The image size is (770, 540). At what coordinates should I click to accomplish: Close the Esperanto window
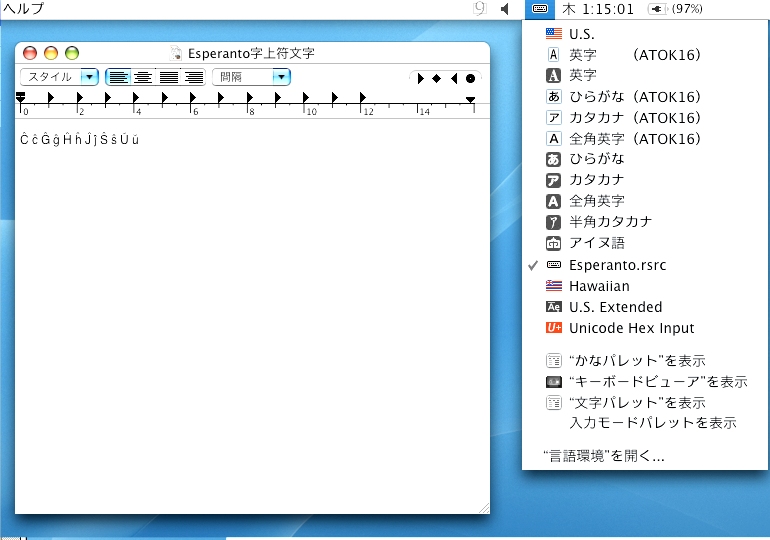coord(30,53)
